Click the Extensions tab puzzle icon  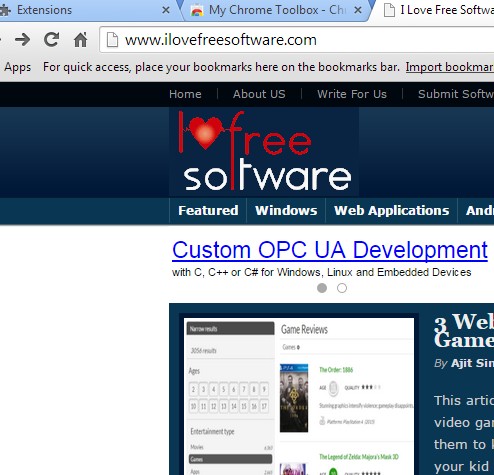[5, 10]
